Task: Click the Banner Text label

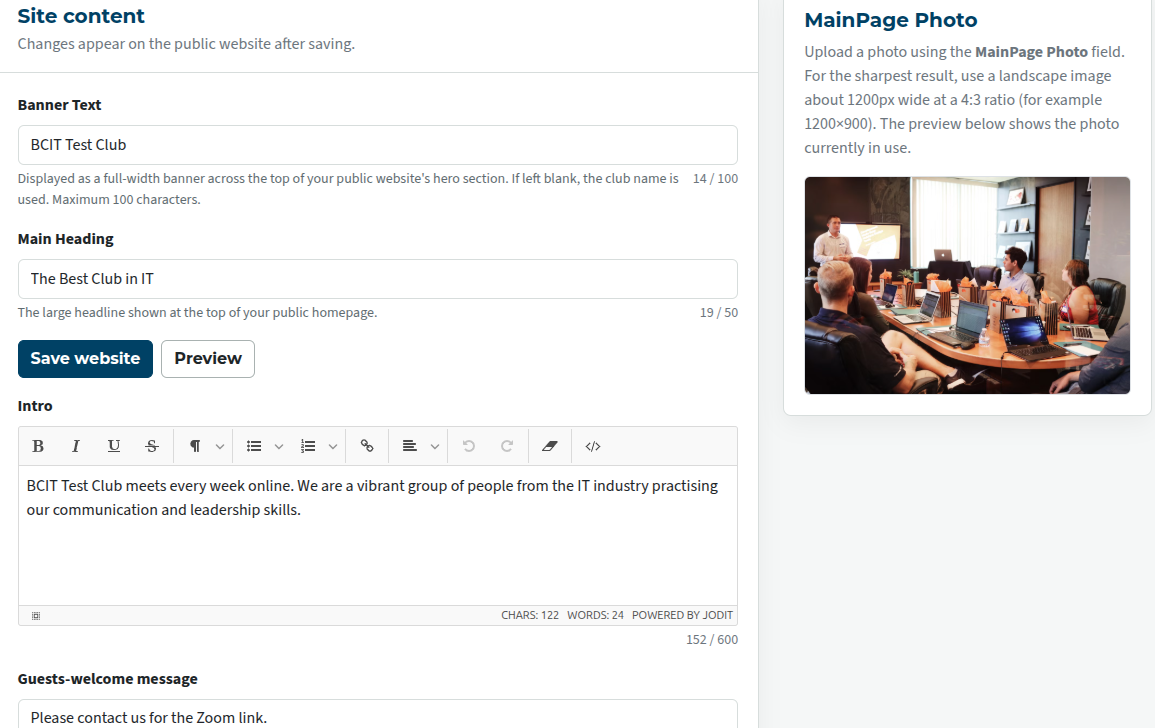Action: pyautogui.click(x=60, y=105)
